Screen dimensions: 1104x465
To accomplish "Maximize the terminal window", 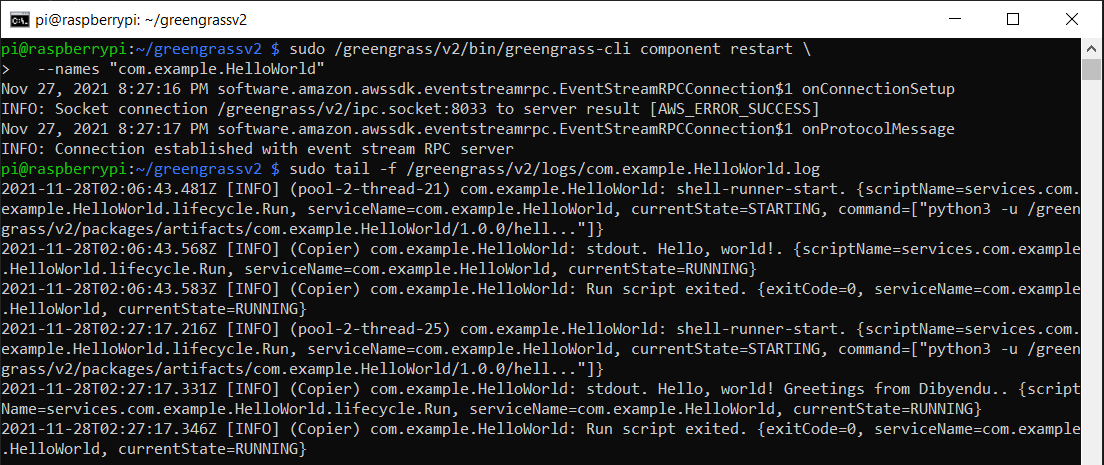I will point(1013,19).
